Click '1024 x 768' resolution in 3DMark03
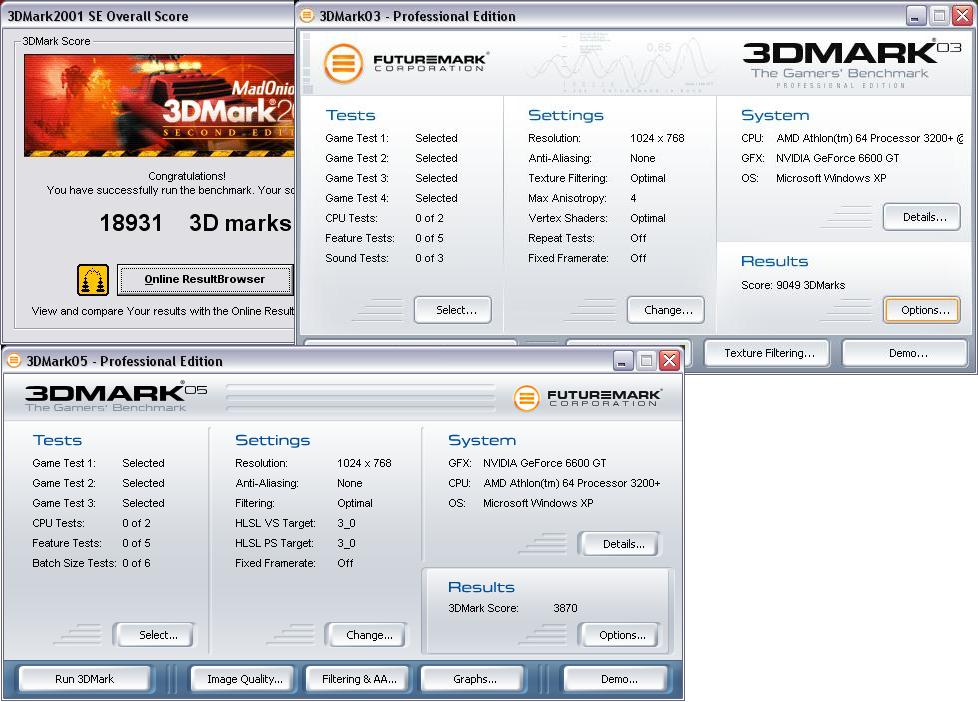Screen dimensions: 978x702 click(x=657, y=138)
